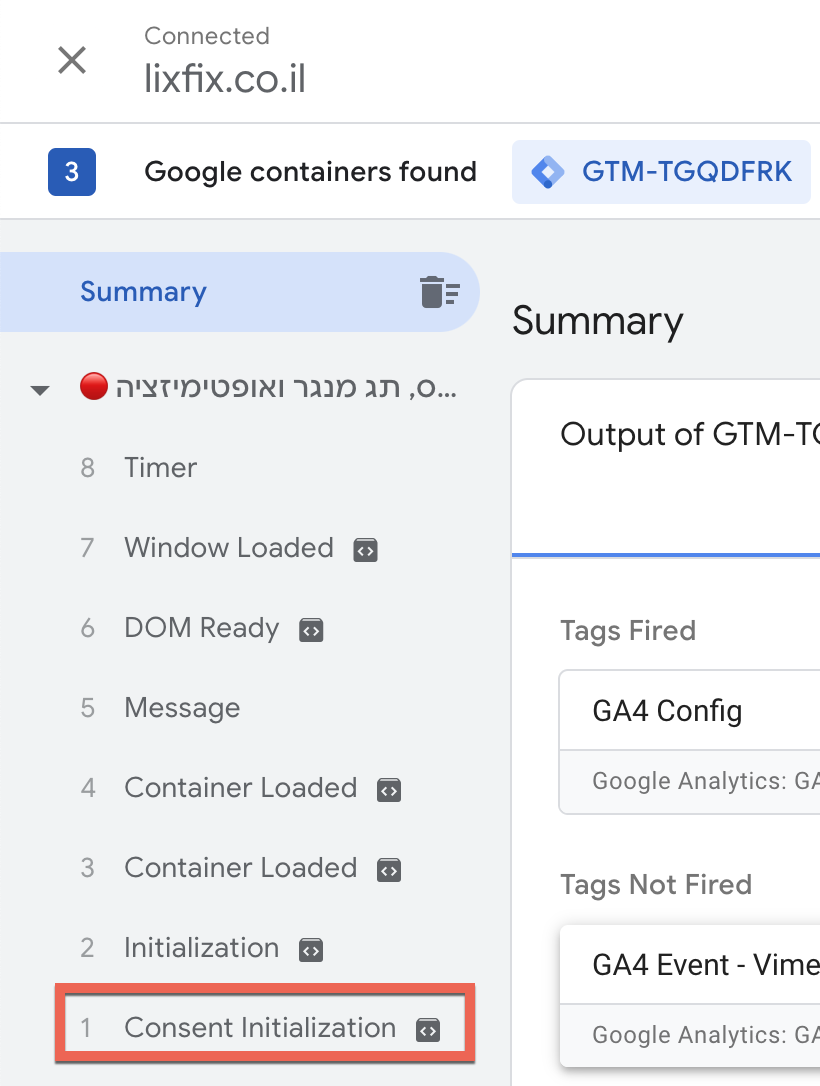Select event 4 Container Loaded

click(239, 788)
